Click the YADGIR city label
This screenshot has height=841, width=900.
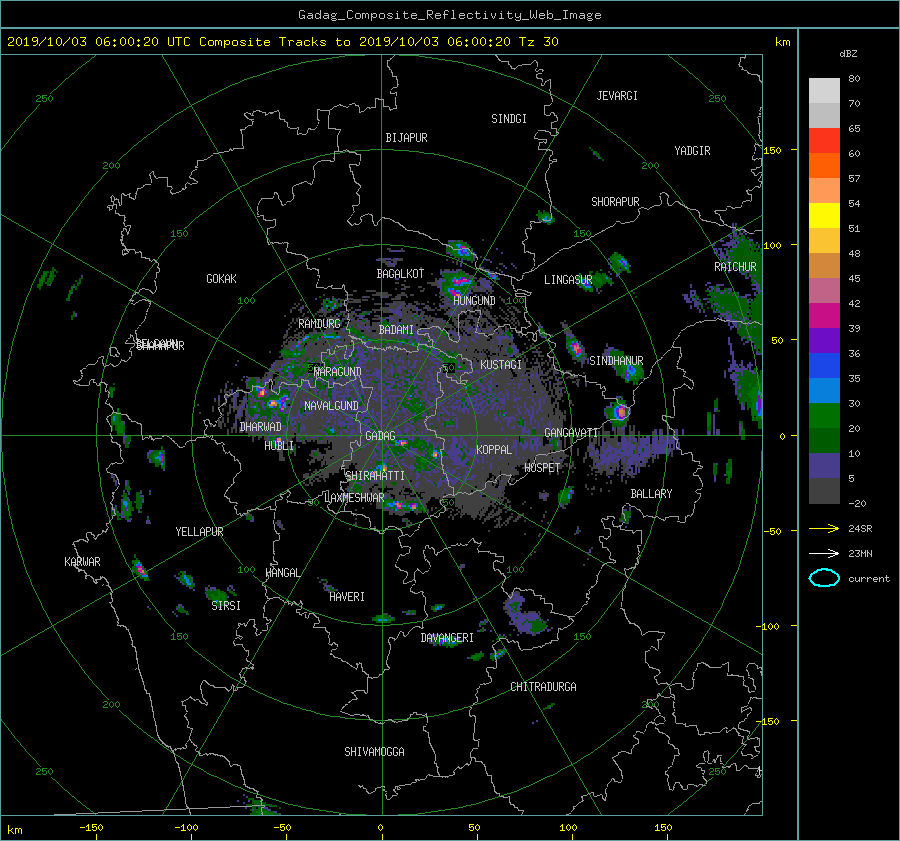pyautogui.click(x=692, y=150)
